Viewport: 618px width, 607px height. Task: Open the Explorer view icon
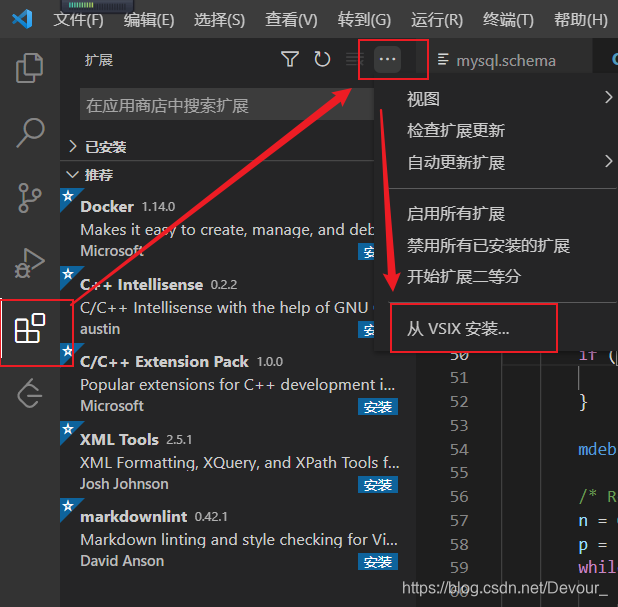[x=29, y=68]
